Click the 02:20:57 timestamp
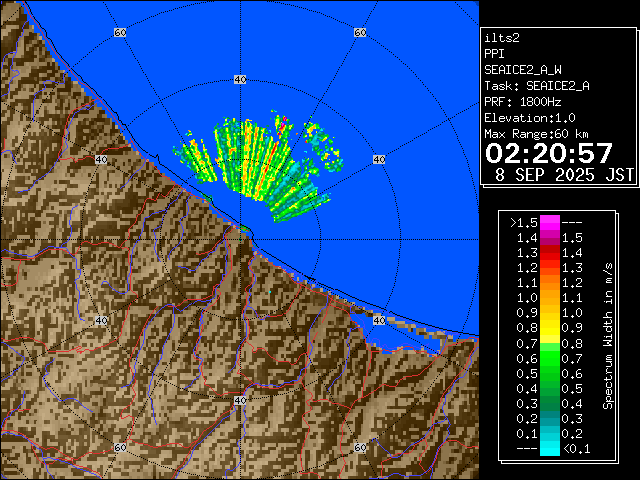The image size is (640, 480). (x=548, y=153)
